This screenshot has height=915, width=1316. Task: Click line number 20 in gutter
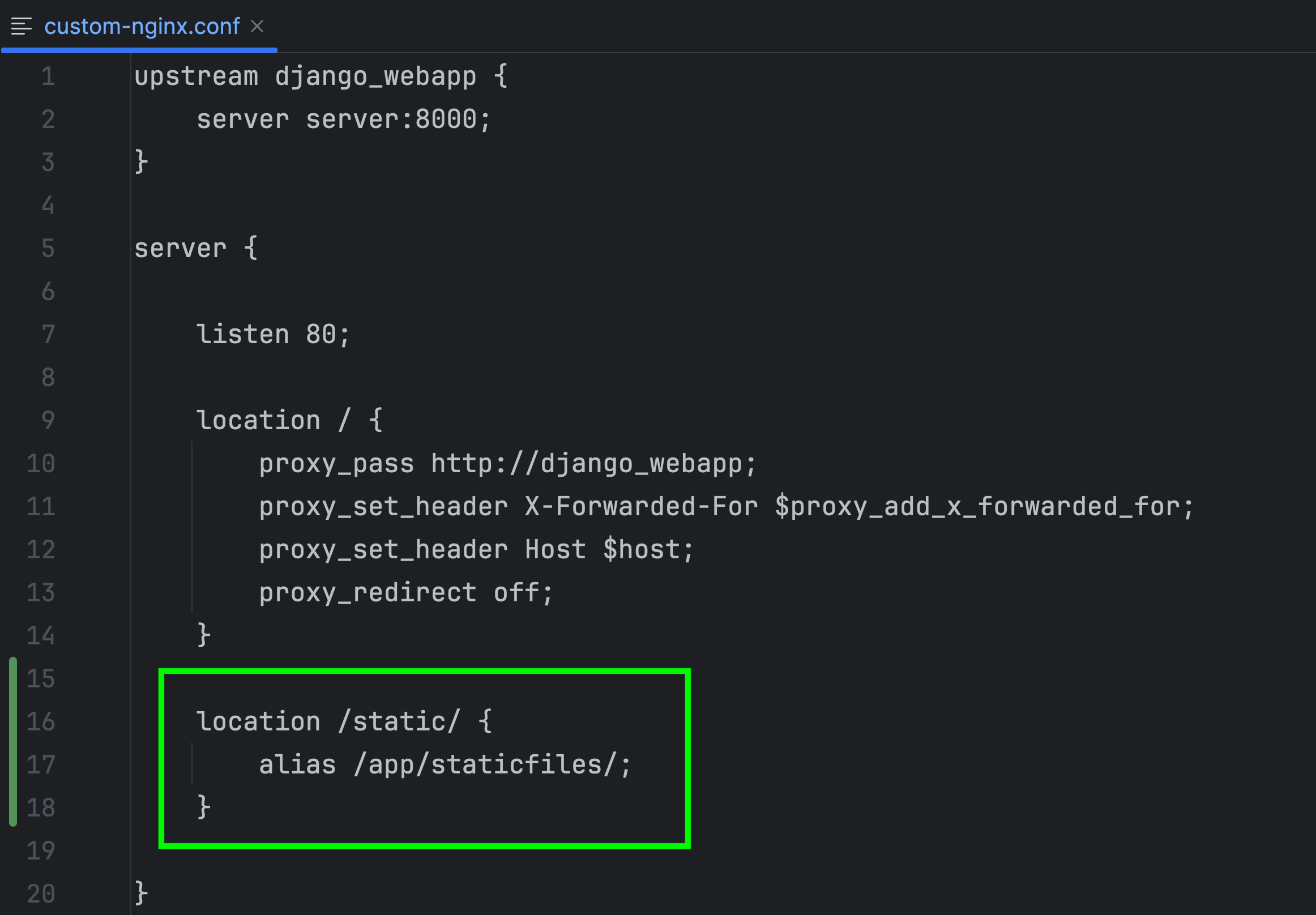point(41,894)
